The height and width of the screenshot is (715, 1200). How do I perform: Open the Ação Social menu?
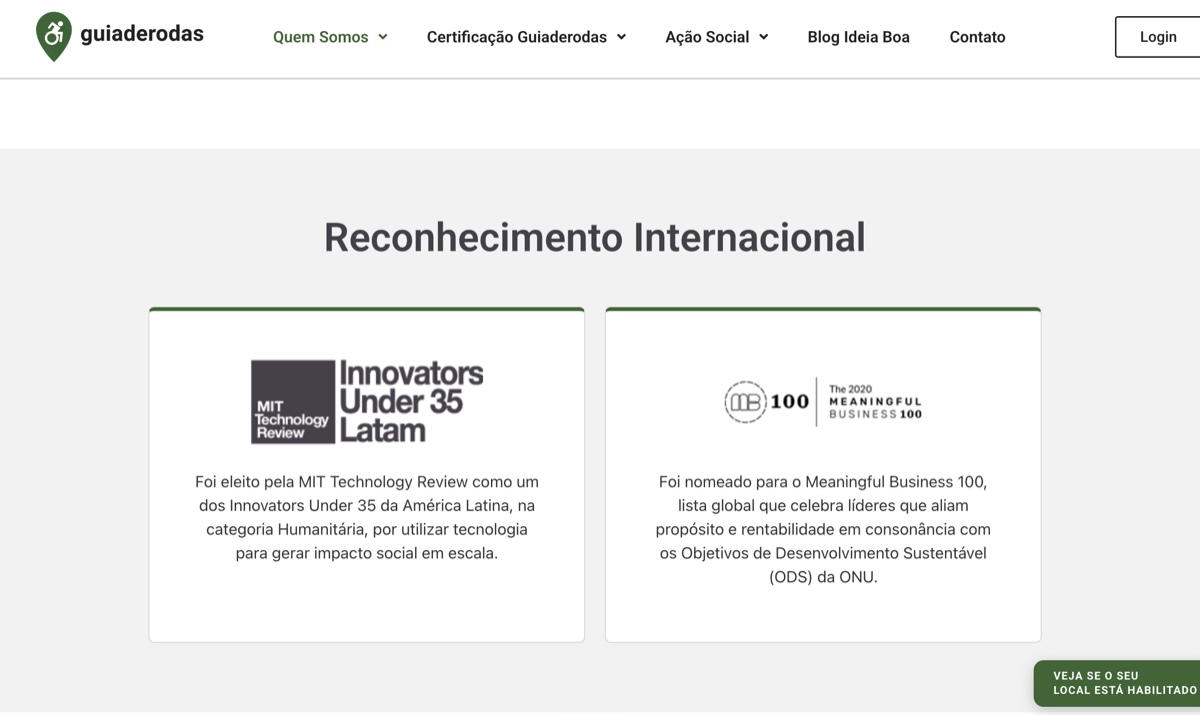coord(707,37)
